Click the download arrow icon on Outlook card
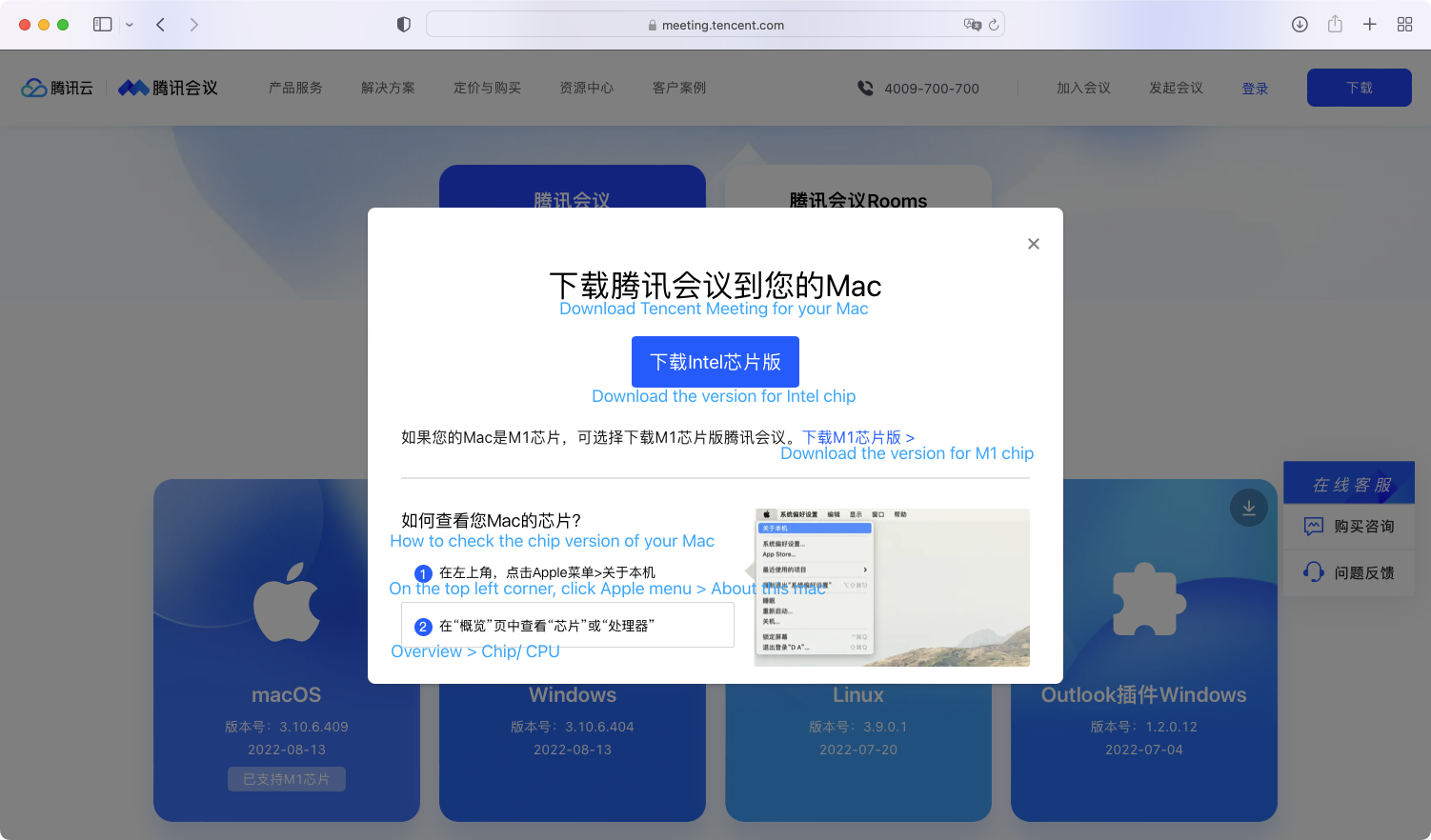 coord(1249,508)
